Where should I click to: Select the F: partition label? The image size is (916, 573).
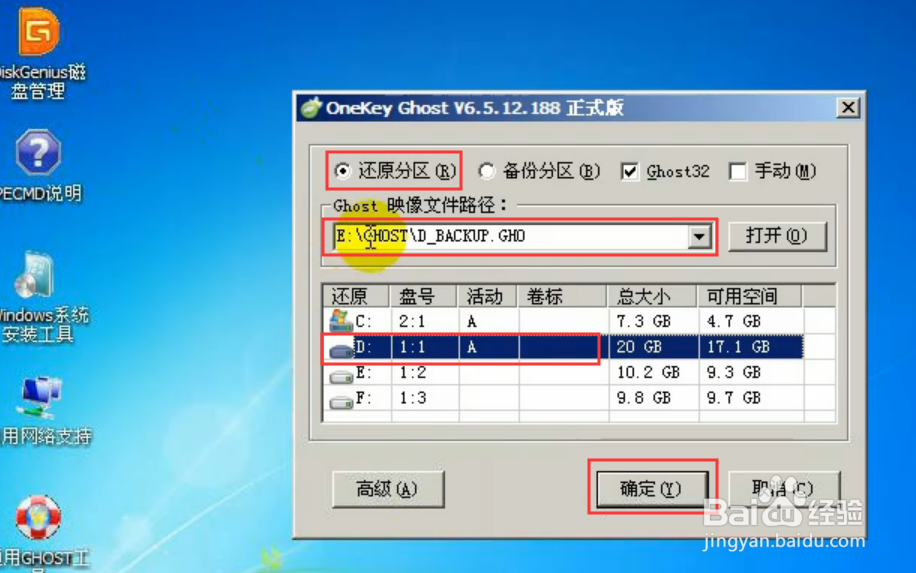click(363, 398)
